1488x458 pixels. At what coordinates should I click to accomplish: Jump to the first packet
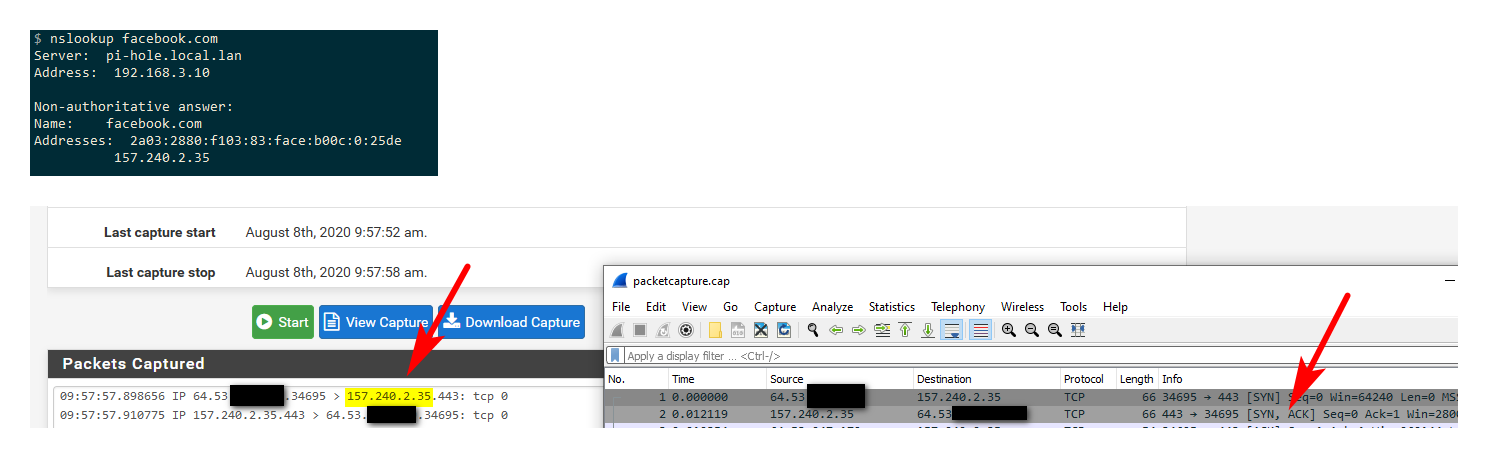coord(905,330)
